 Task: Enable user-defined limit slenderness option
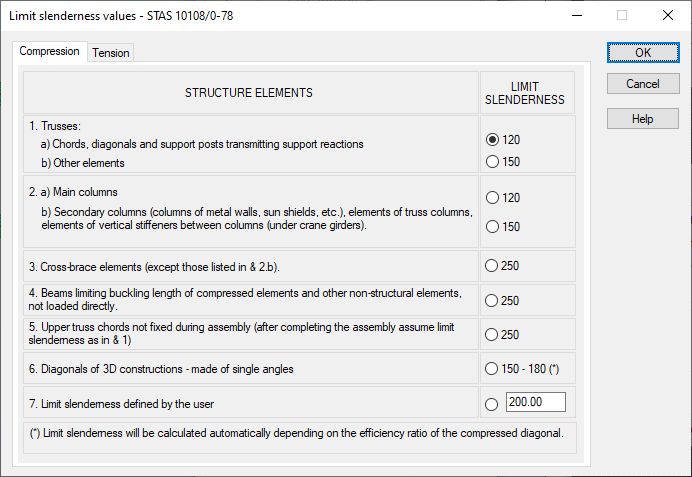pos(492,403)
